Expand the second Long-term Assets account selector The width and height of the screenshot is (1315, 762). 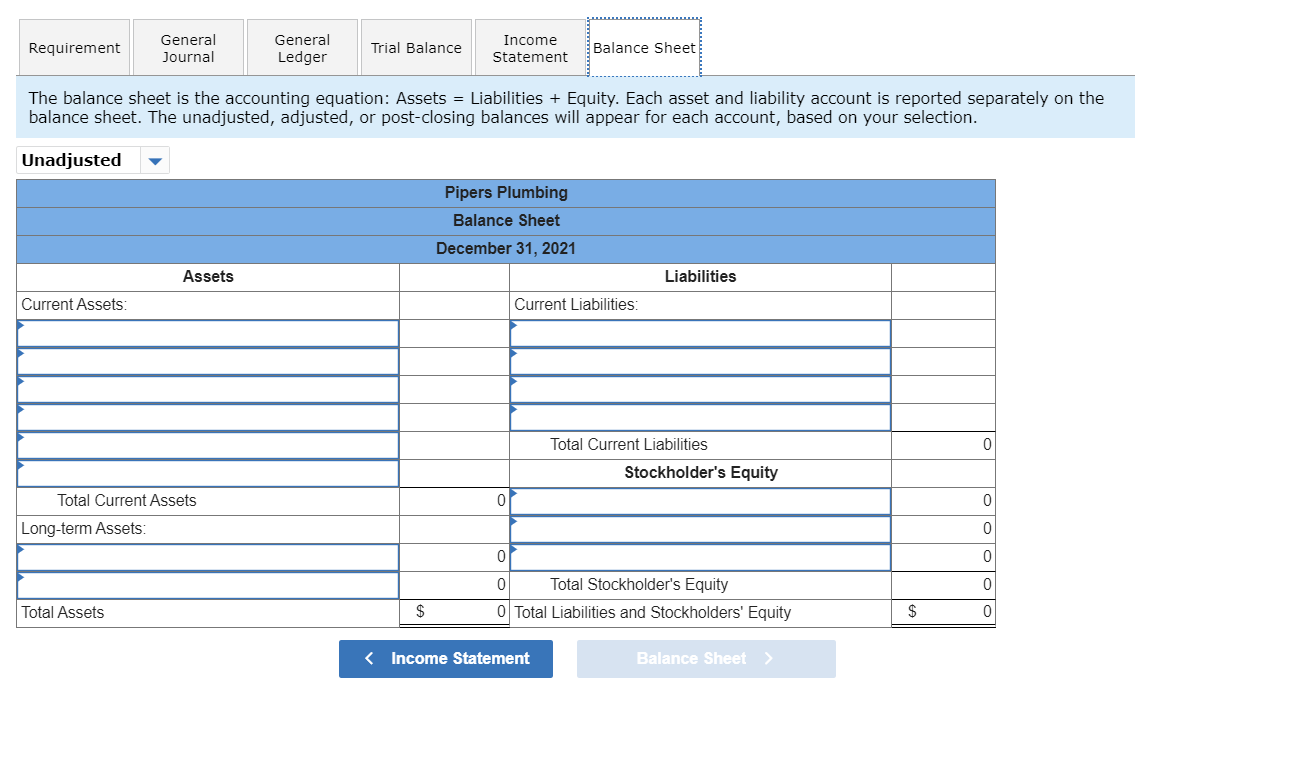[207, 584]
